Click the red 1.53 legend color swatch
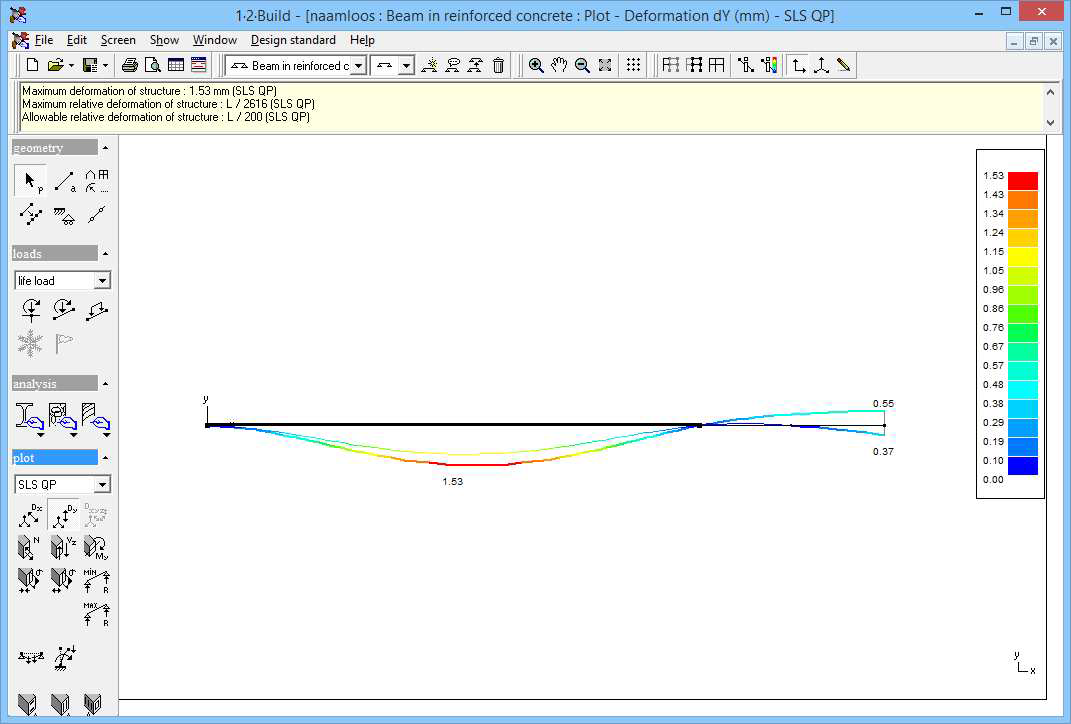This screenshot has height=724, width=1071. pos(1022,181)
